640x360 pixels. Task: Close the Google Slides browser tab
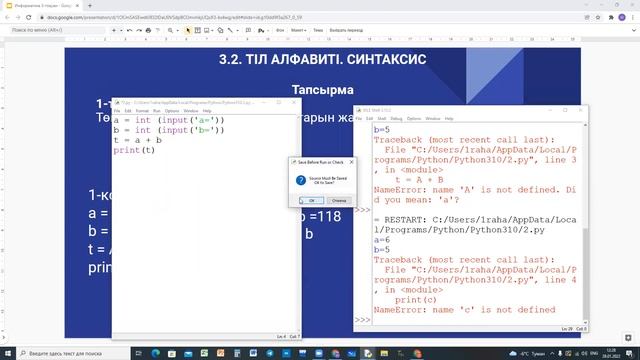77,6
